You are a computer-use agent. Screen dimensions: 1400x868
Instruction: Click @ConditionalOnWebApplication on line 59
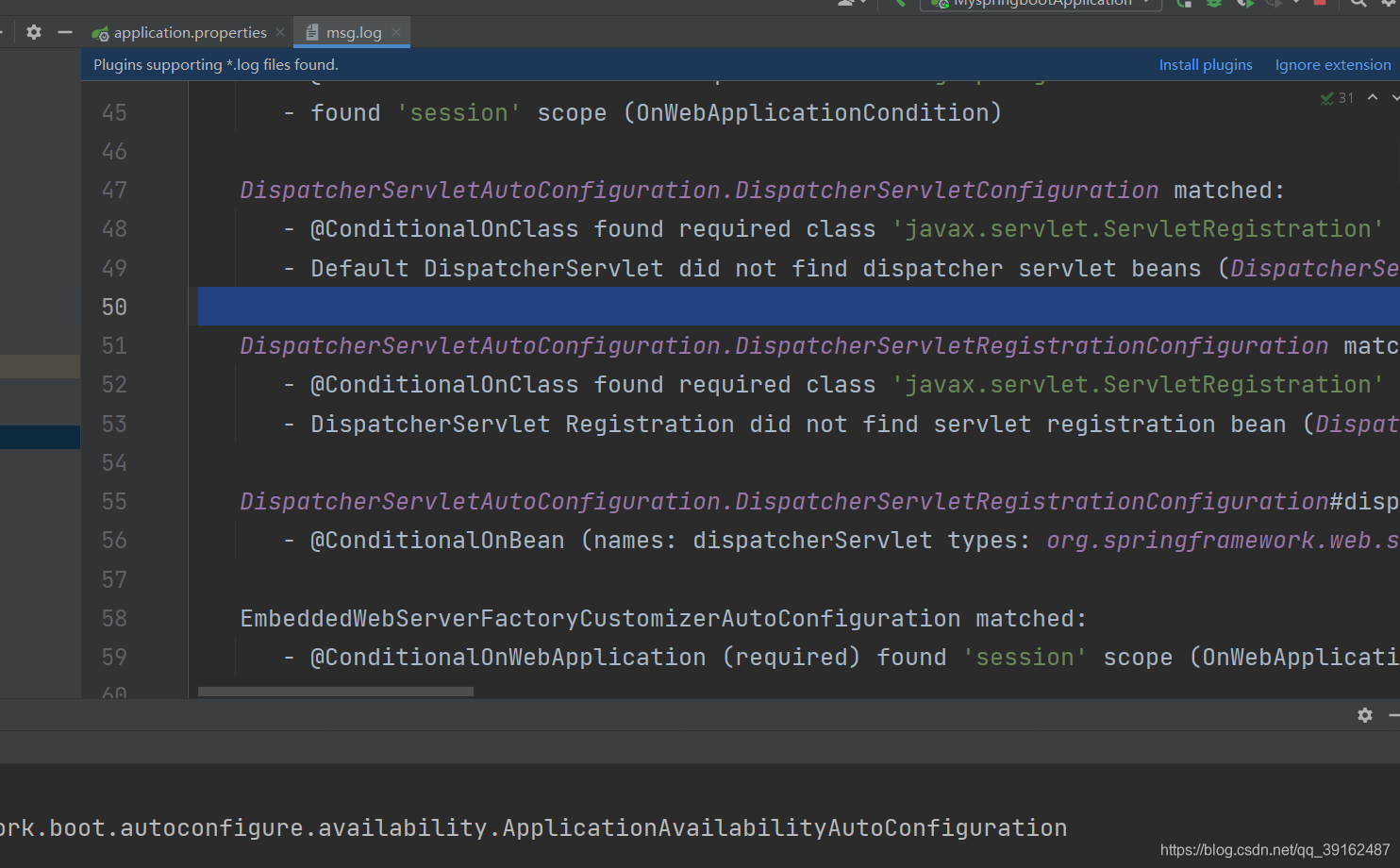click(508, 658)
